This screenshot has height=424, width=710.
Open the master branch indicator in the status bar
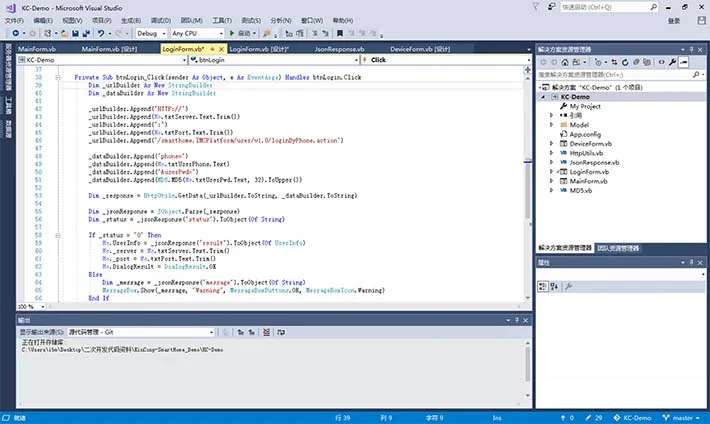point(681,418)
